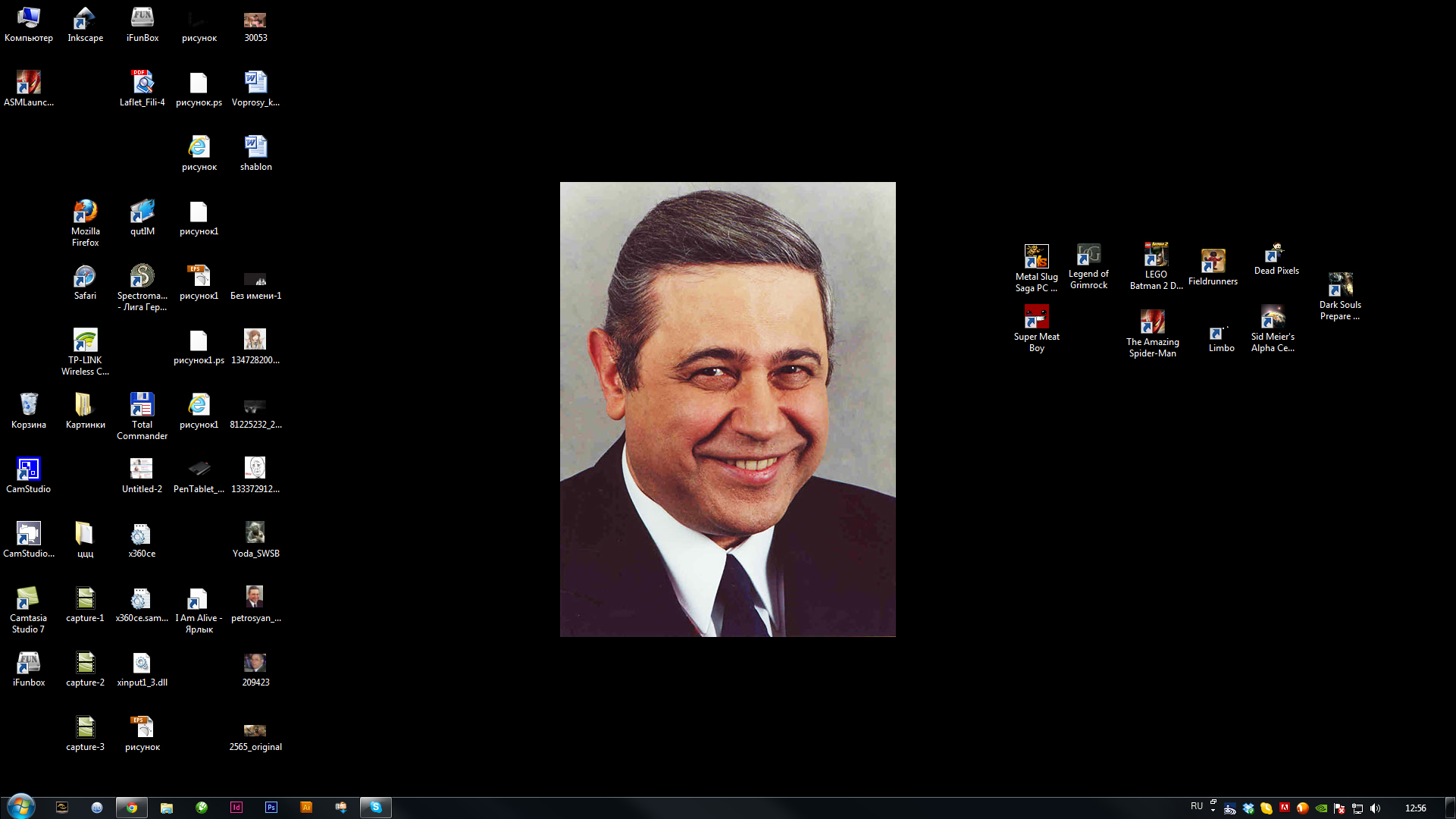Open Mozilla Firefox desktop shortcut
The image size is (1456, 819).
tap(85, 212)
